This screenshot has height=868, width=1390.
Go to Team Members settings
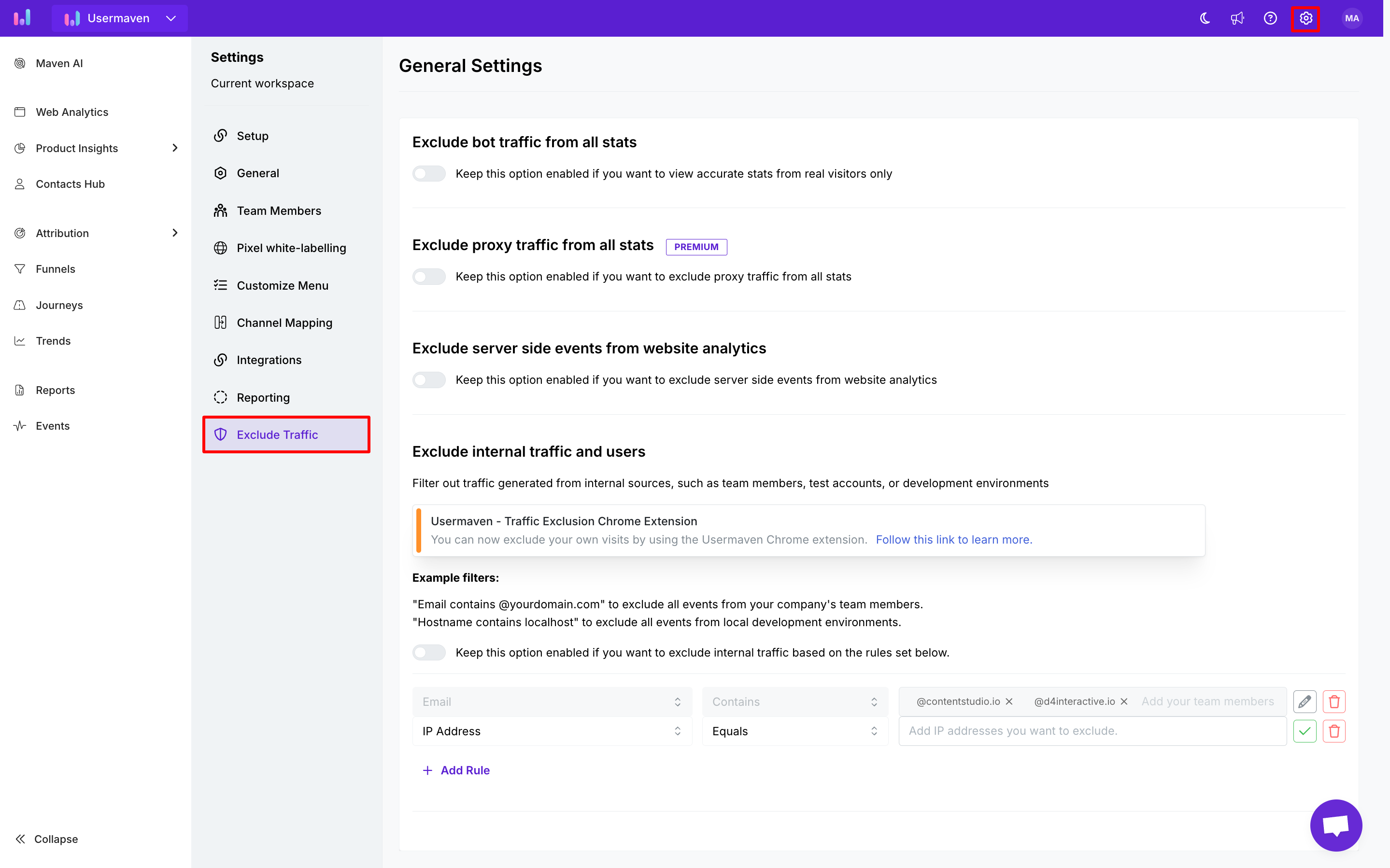pyautogui.click(x=279, y=210)
